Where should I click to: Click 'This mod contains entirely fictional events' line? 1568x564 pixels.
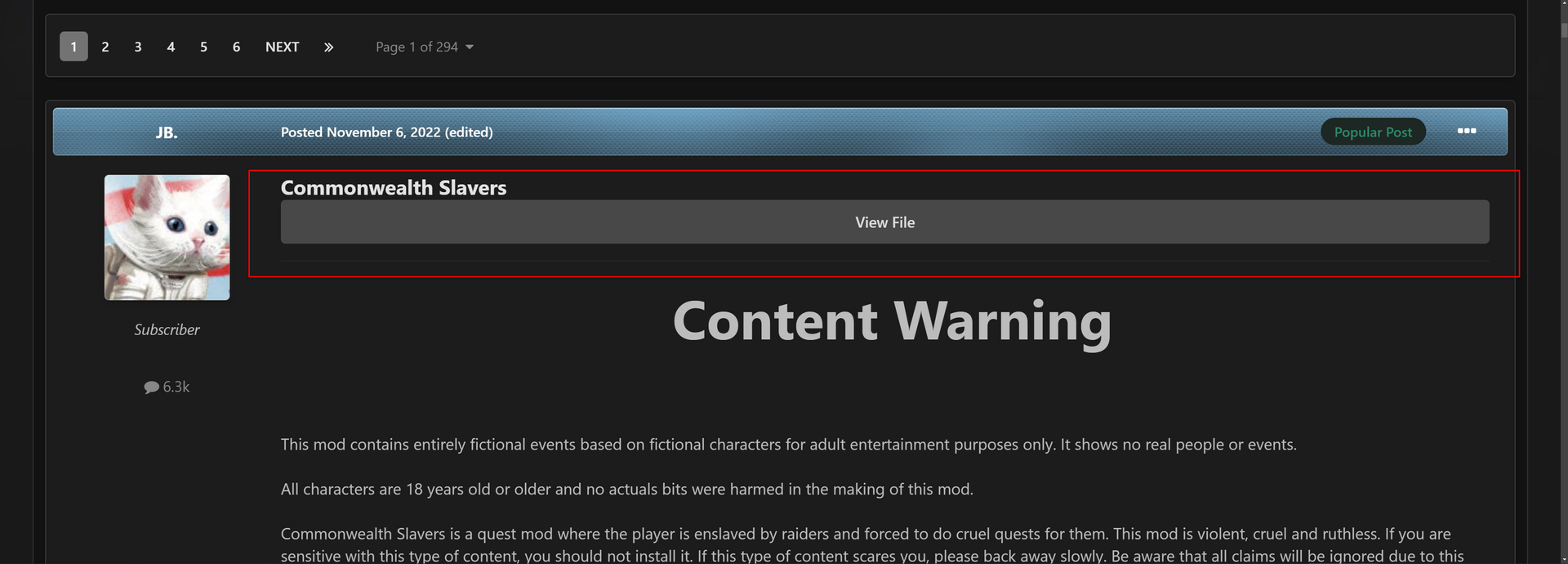click(789, 444)
